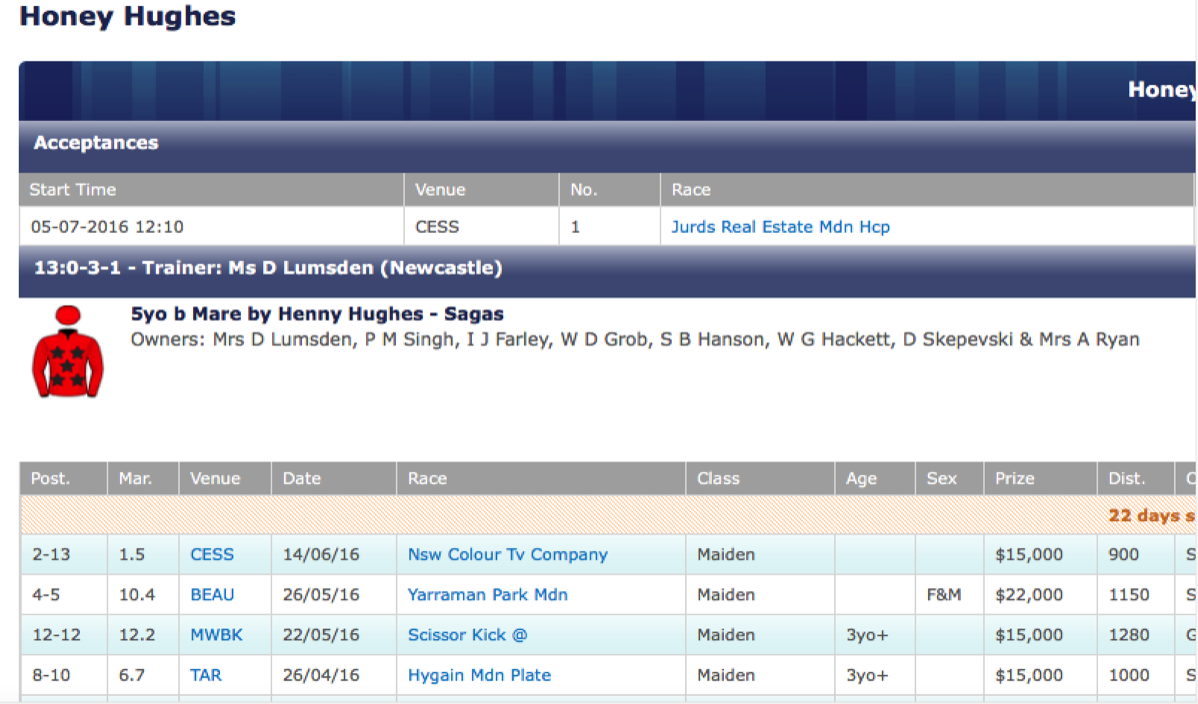Open the CESS venue link
This screenshot has height=704, width=1198.
(x=212, y=554)
